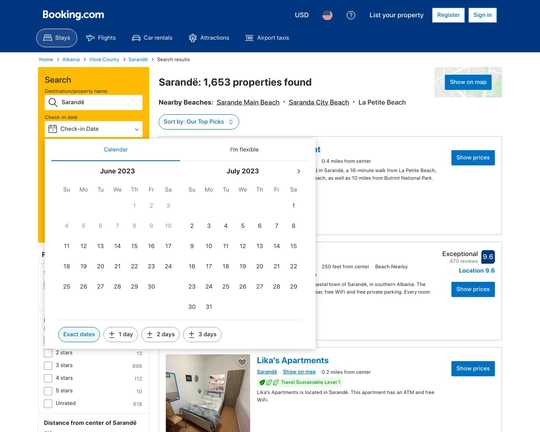This screenshot has height=432, width=540.
Task: Change currency with the USD selector
Action: coord(302,15)
